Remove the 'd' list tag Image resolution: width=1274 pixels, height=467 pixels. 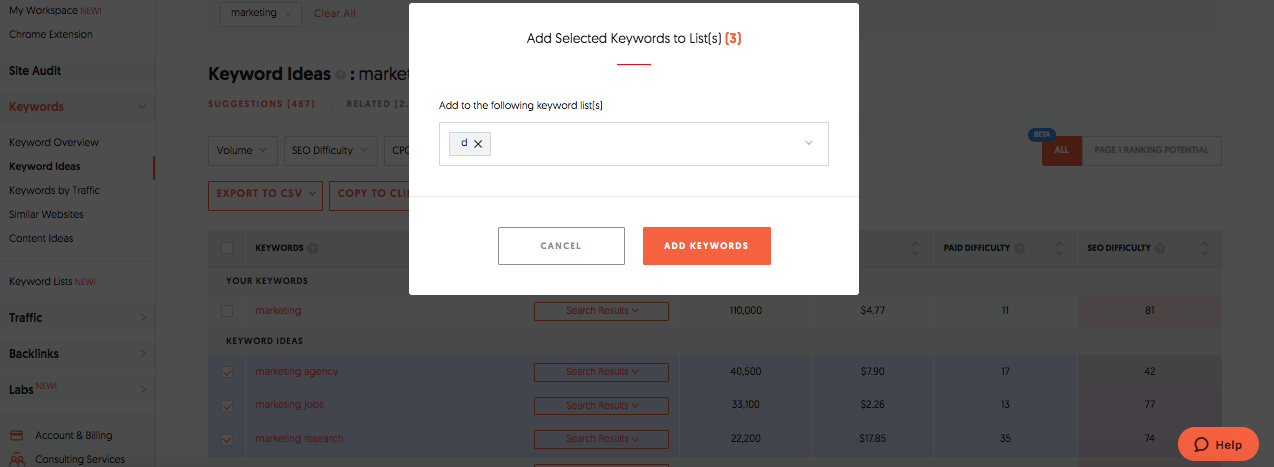pos(478,144)
